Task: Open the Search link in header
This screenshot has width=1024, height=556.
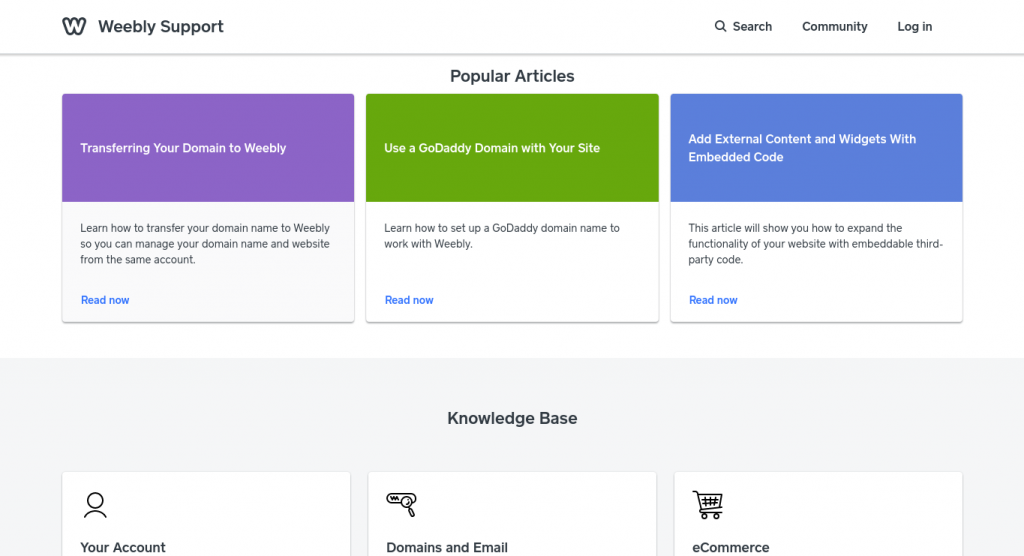Action: 743,27
